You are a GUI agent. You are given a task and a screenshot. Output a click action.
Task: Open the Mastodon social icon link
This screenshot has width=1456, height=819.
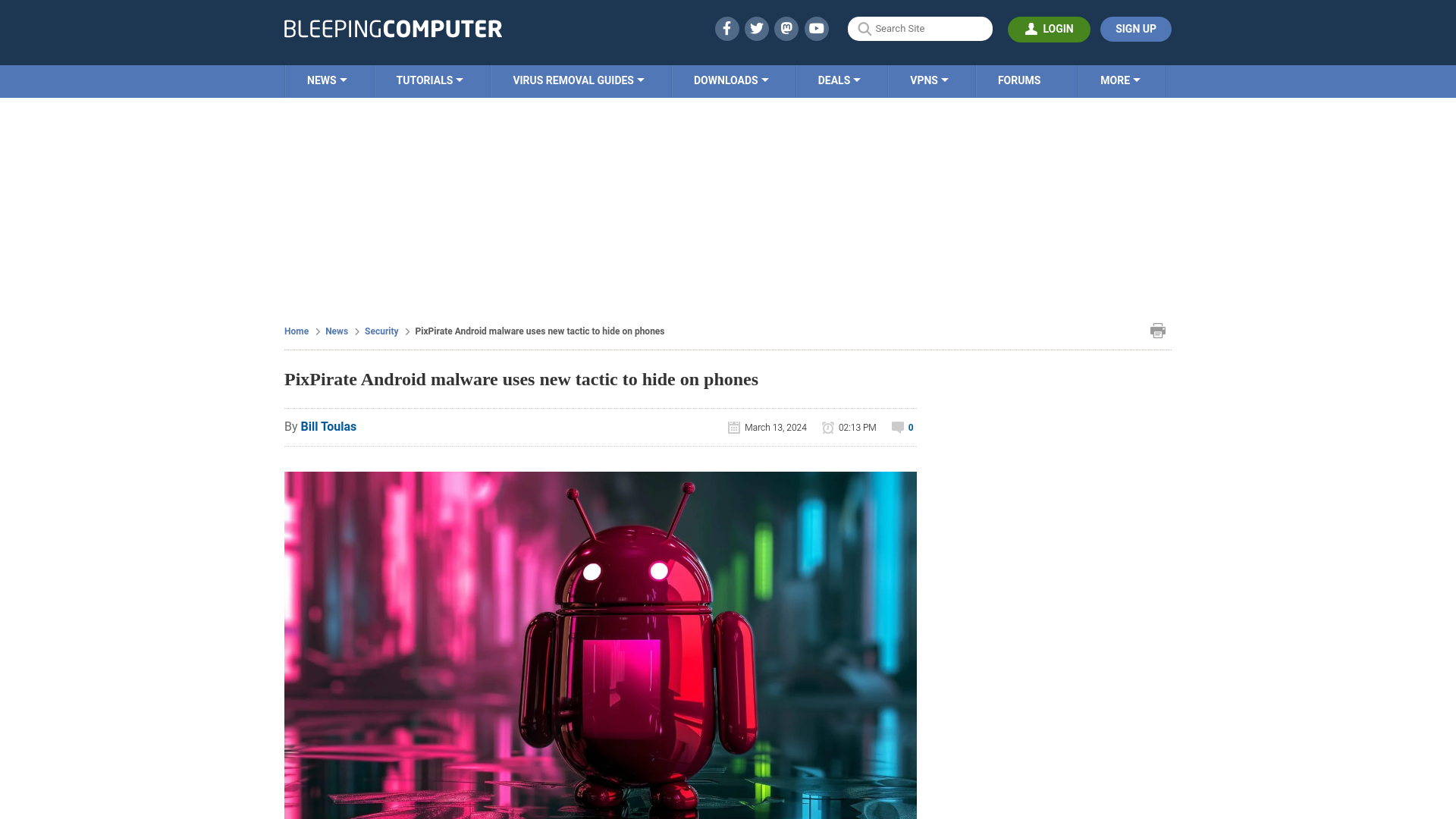786,28
